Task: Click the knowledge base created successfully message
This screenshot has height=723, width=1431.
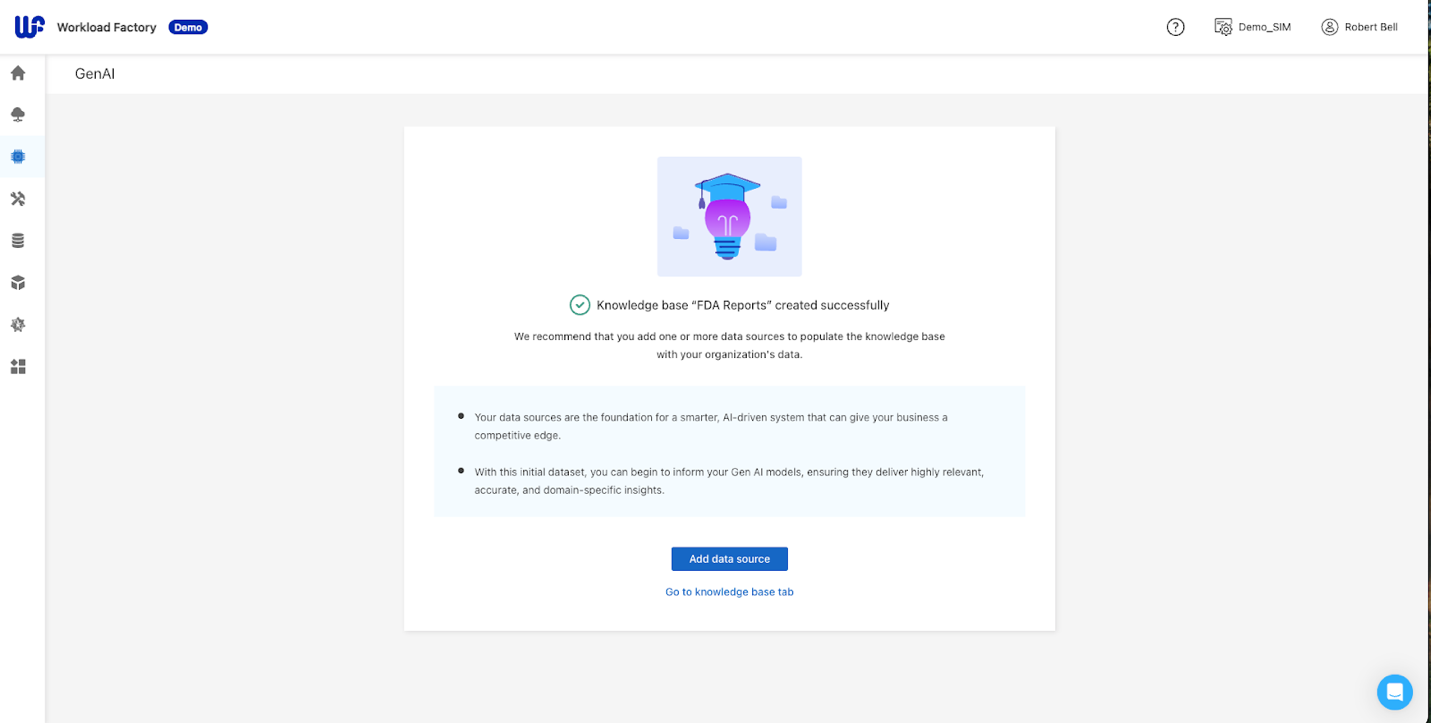Action: (743, 305)
